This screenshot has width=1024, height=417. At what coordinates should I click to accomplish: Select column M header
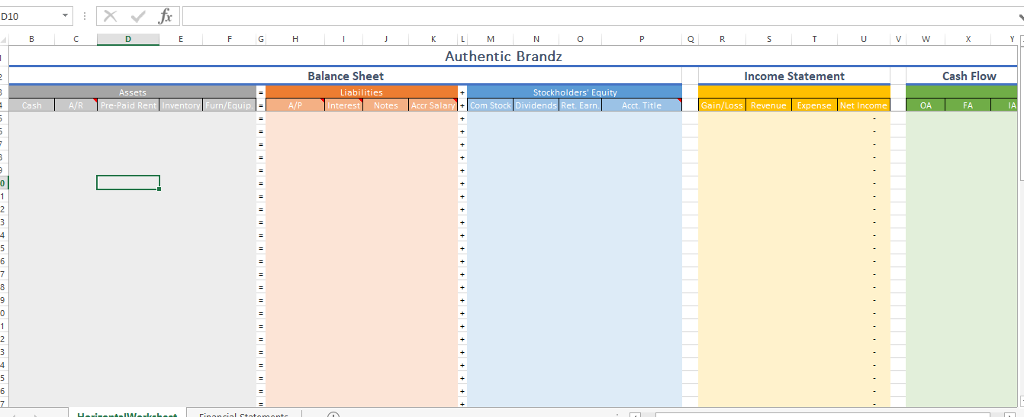(490, 39)
